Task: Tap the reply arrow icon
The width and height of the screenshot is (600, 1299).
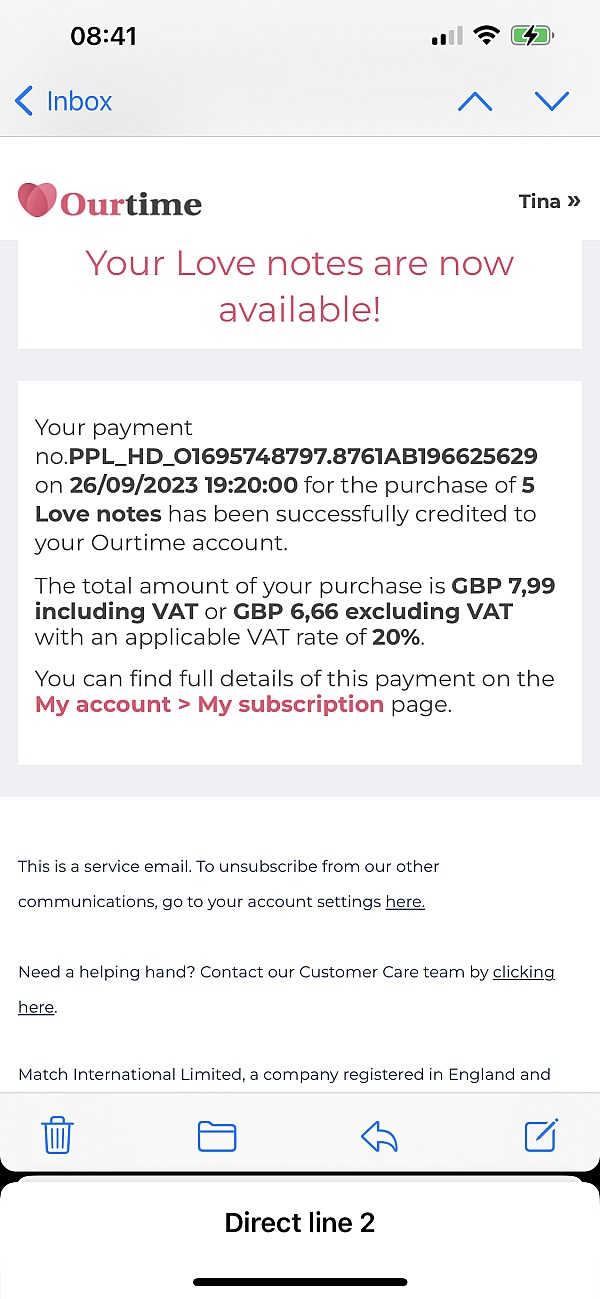Action: tap(379, 1136)
